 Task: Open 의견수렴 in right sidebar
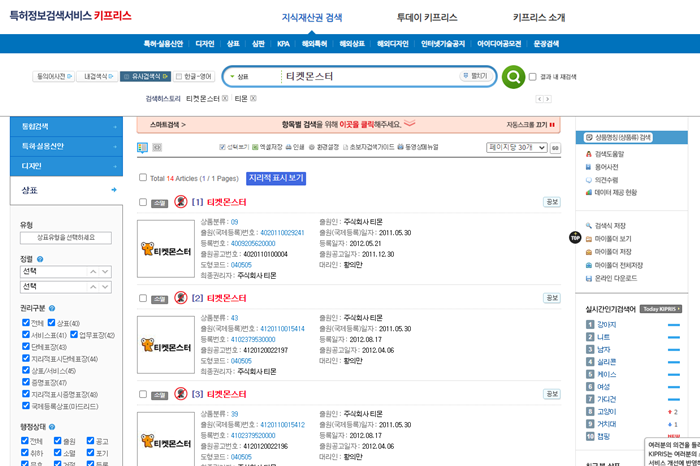tap(602, 180)
